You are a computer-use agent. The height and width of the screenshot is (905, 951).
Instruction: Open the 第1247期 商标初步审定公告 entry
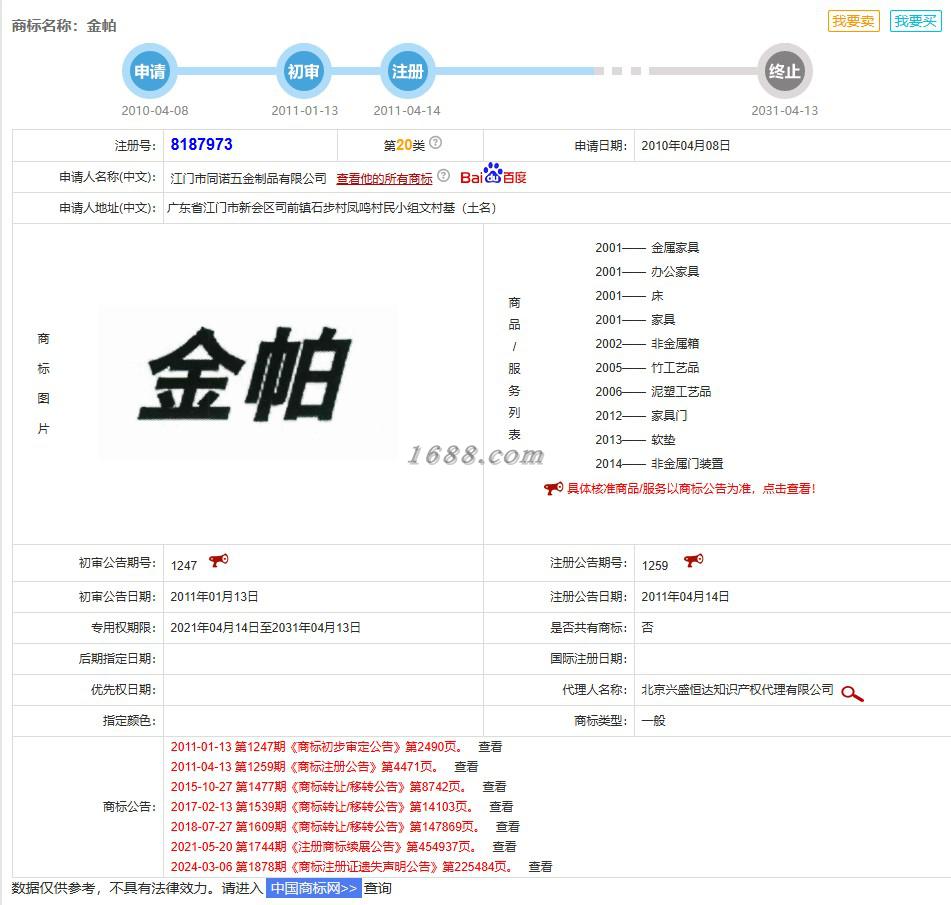(x=317, y=747)
